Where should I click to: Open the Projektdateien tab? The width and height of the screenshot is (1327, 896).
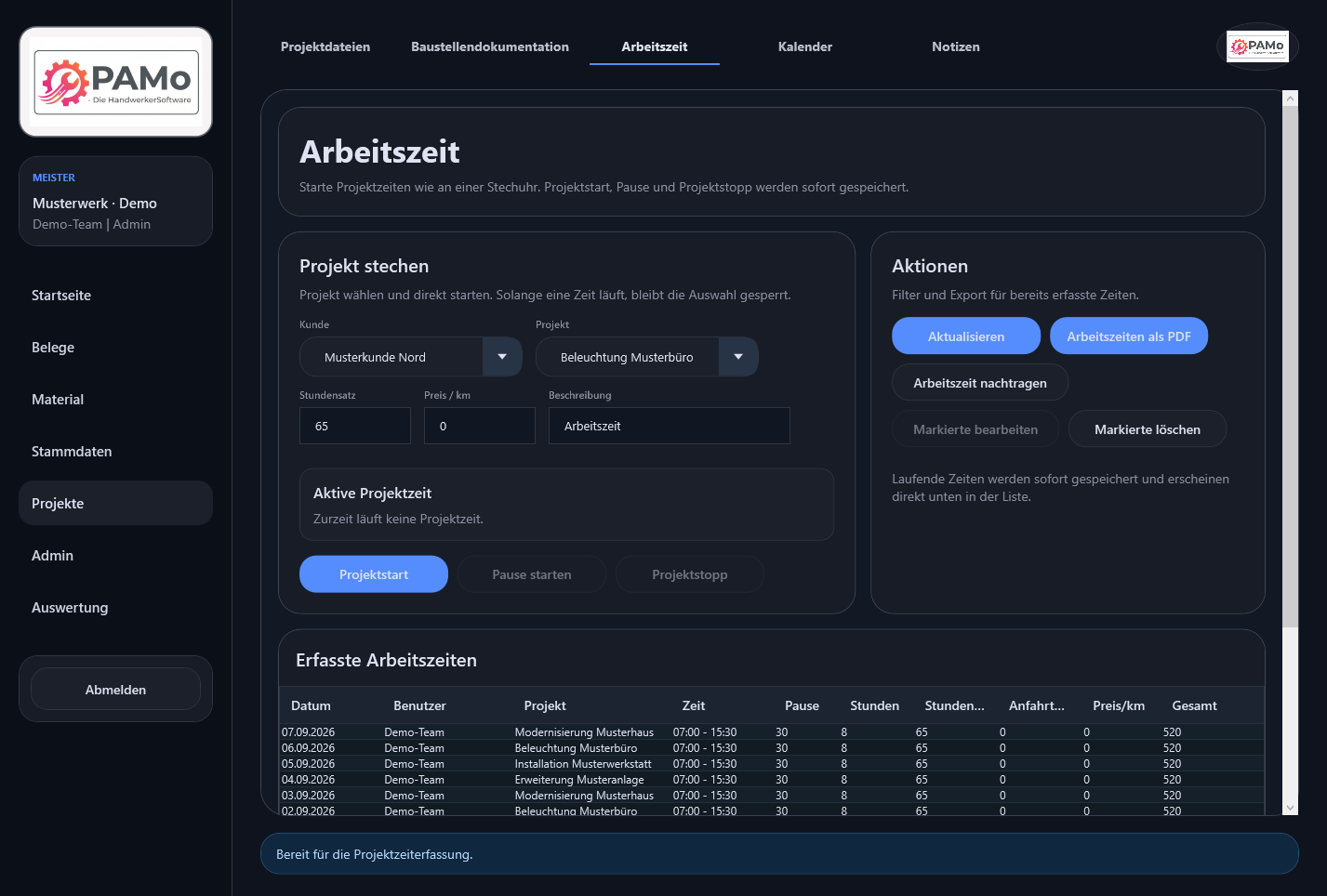(325, 46)
